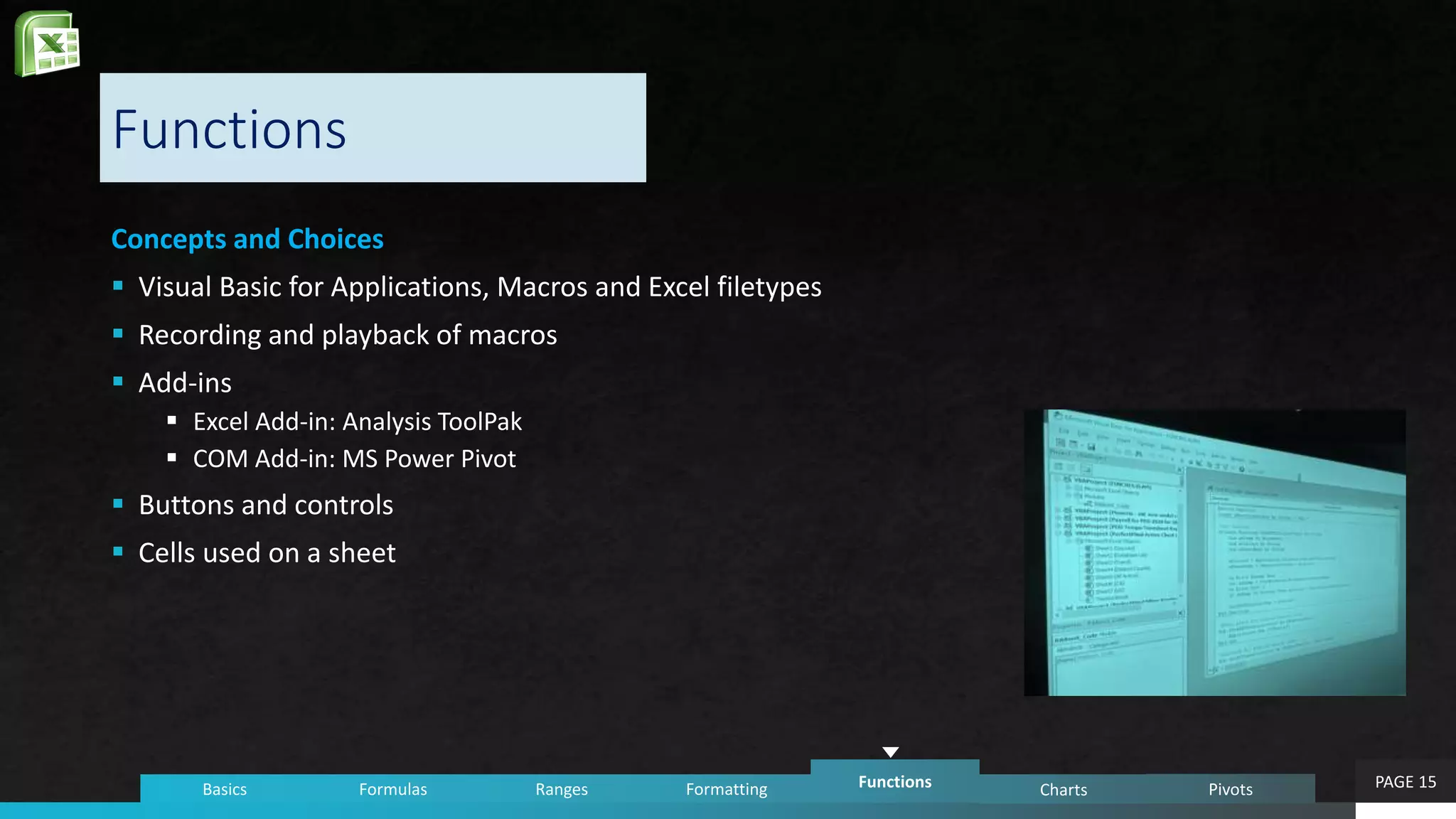
Task: Click the Concepts and Choices heading
Action: 247,240
